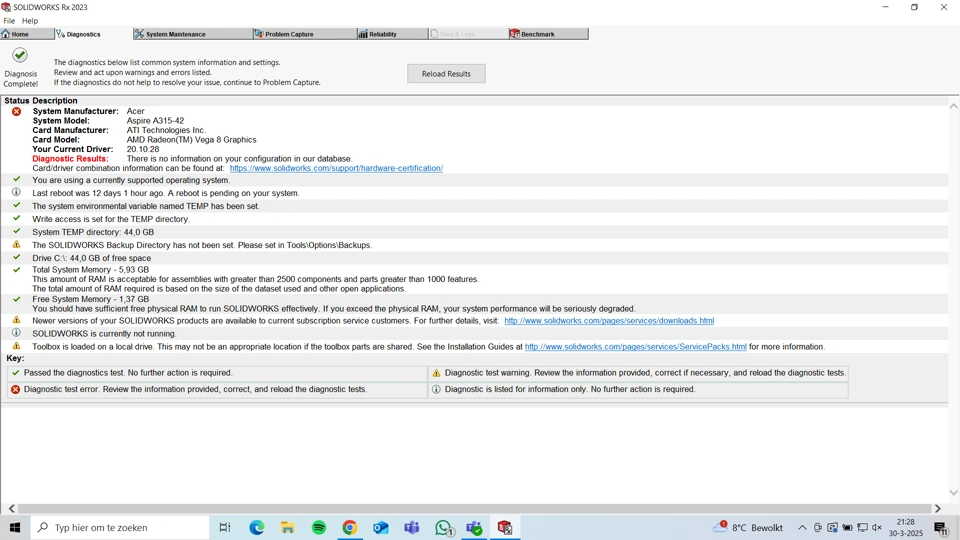
Task: Click the warning icon beside Toolbox row
Action: pos(17,346)
